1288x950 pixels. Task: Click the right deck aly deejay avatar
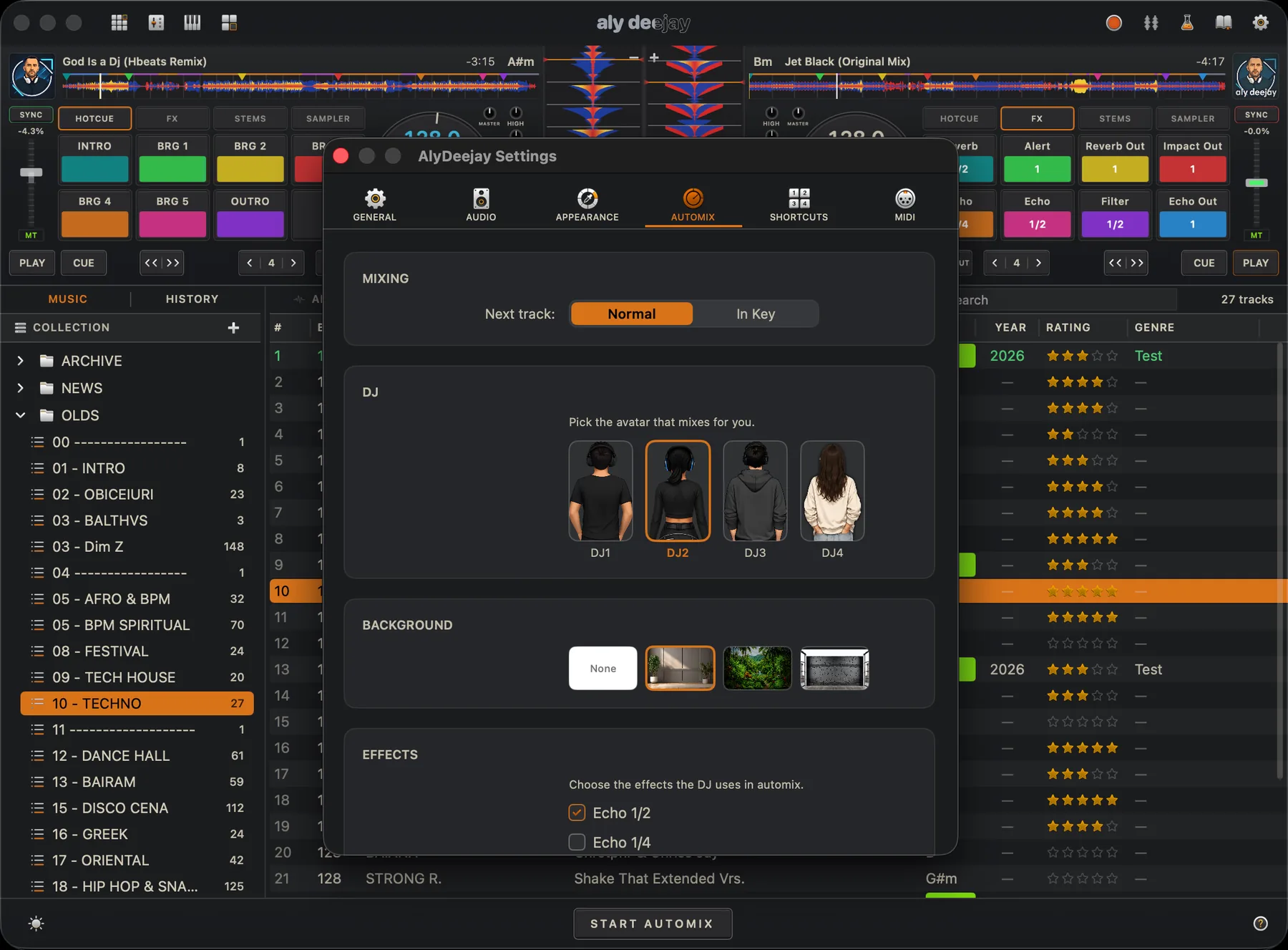pos(1256,74)
